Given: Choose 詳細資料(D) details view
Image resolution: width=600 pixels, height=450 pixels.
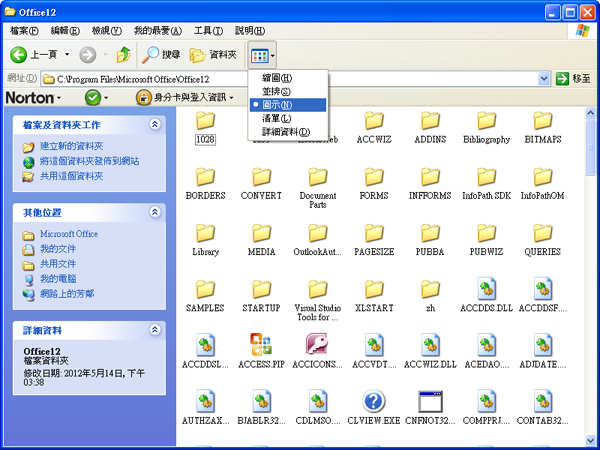Looking at the screenshot, I should point(288,132).
